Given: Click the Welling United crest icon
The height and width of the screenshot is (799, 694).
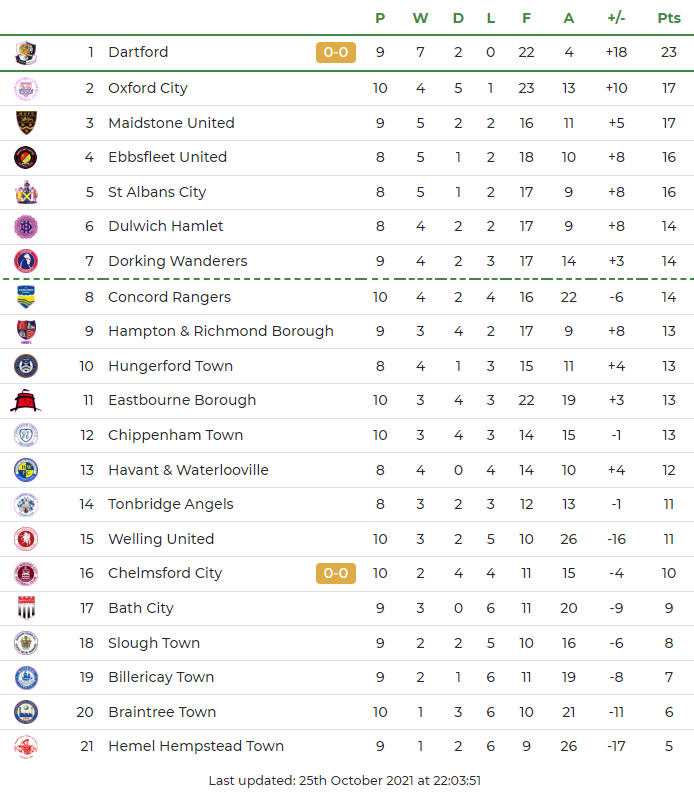Looking at the screenshot, I should pos(26,539).
